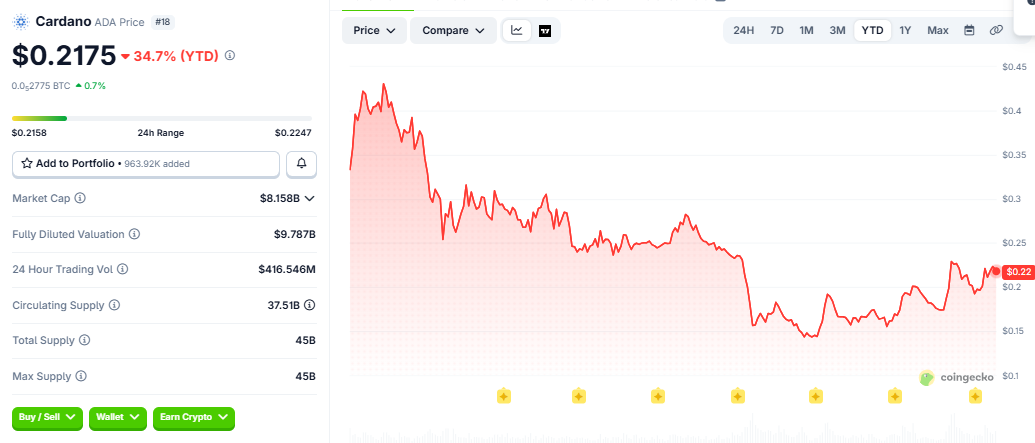Open the Earn Crypto dropdown
The height and width of the screenshot is (443, 1035).
click(194, 417)
